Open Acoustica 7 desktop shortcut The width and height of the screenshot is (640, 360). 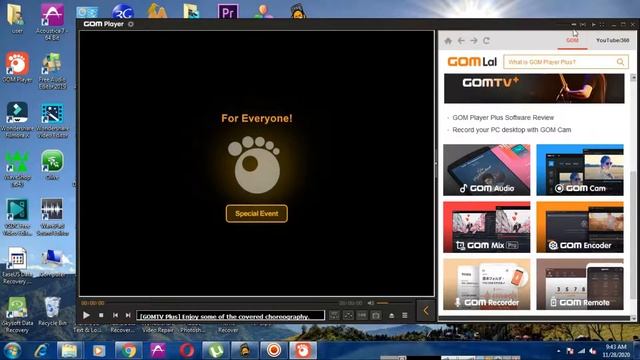click(52, 21)
